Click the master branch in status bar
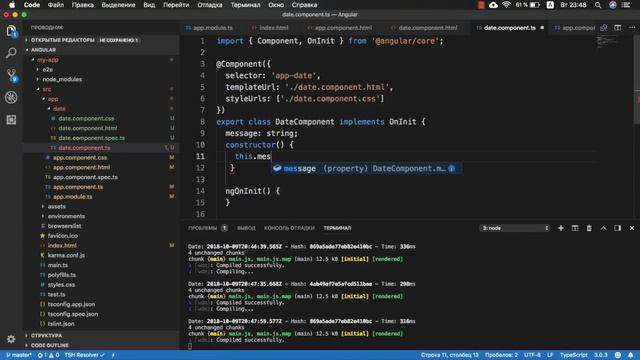 pos(19,355)
